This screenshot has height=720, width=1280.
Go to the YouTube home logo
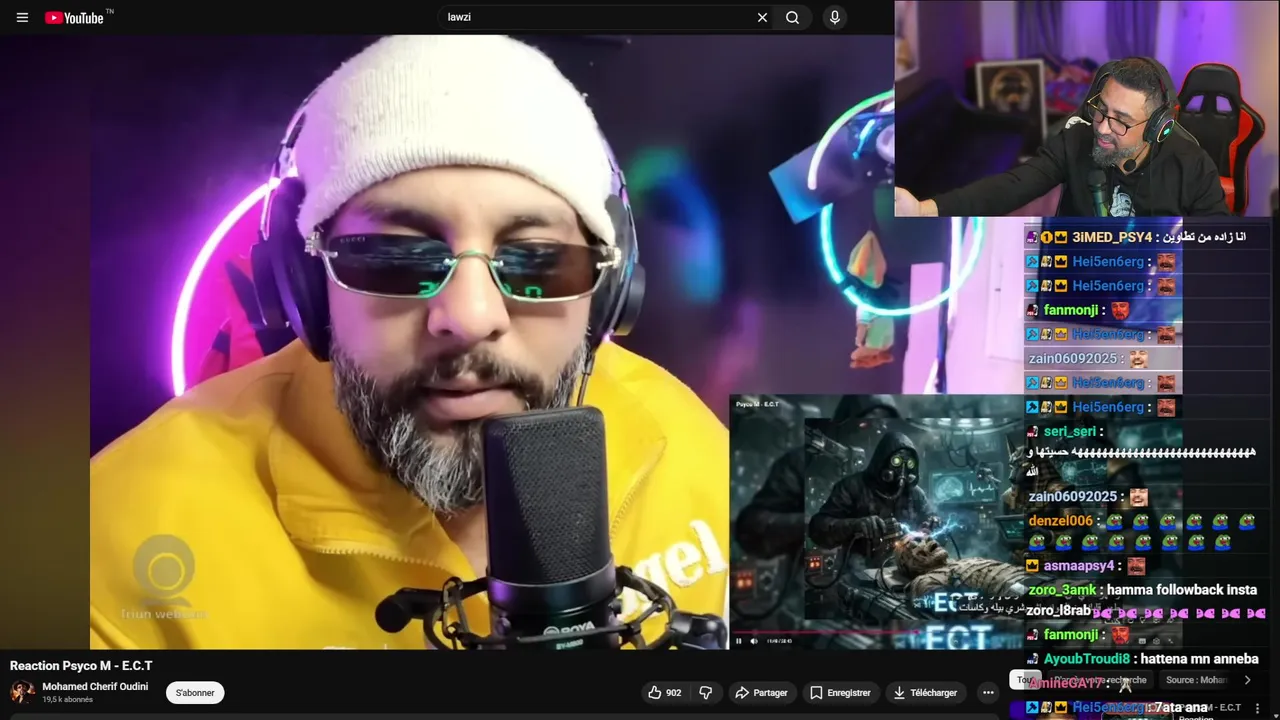tap(77, 17)
